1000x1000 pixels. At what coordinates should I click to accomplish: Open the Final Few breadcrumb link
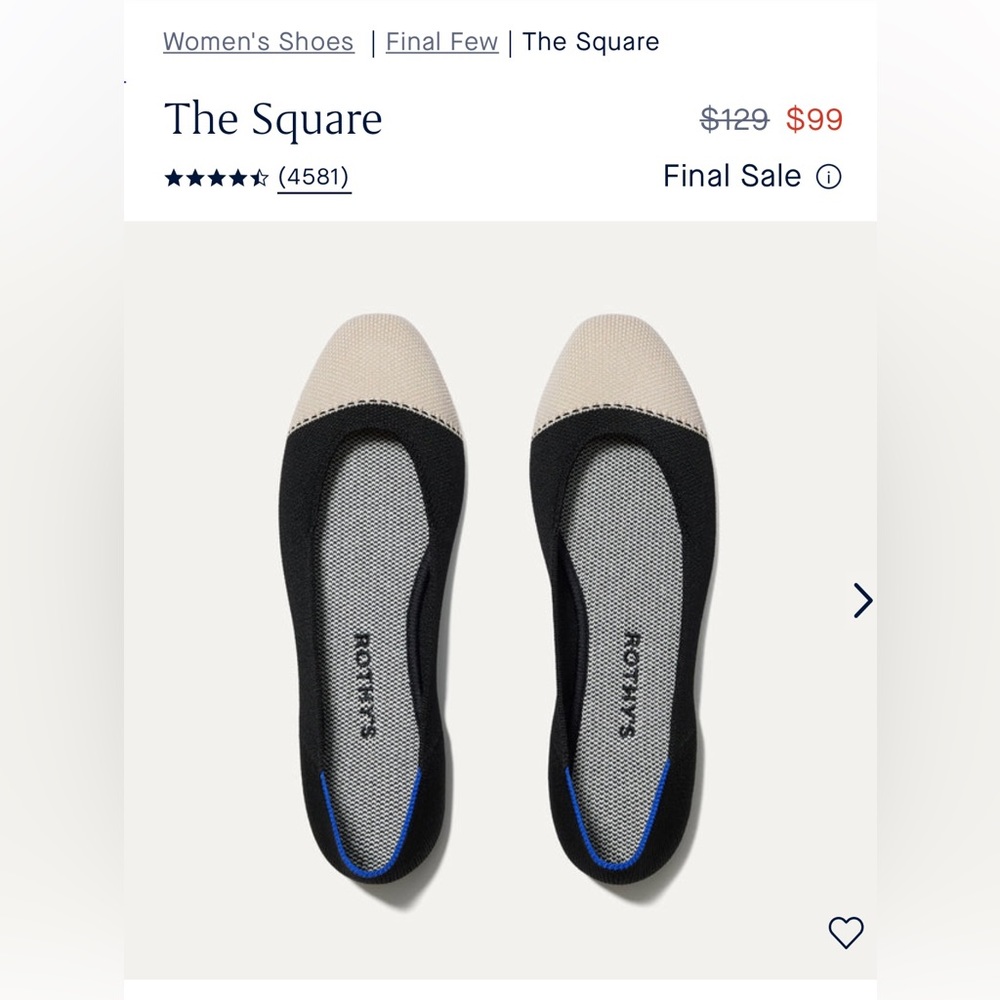click(x=441, y=42)
